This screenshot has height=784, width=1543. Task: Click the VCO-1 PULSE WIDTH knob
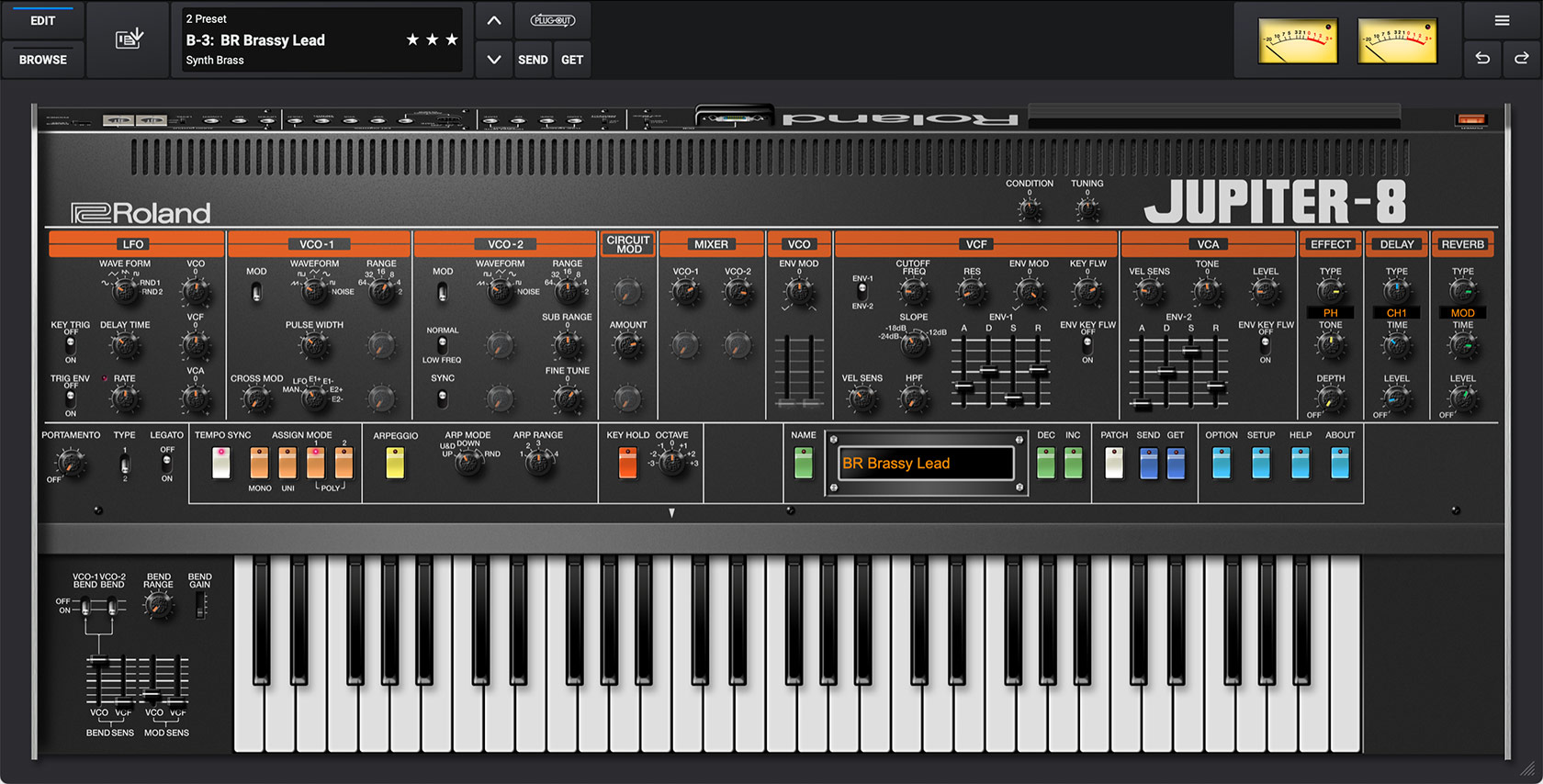pos(314,346)
